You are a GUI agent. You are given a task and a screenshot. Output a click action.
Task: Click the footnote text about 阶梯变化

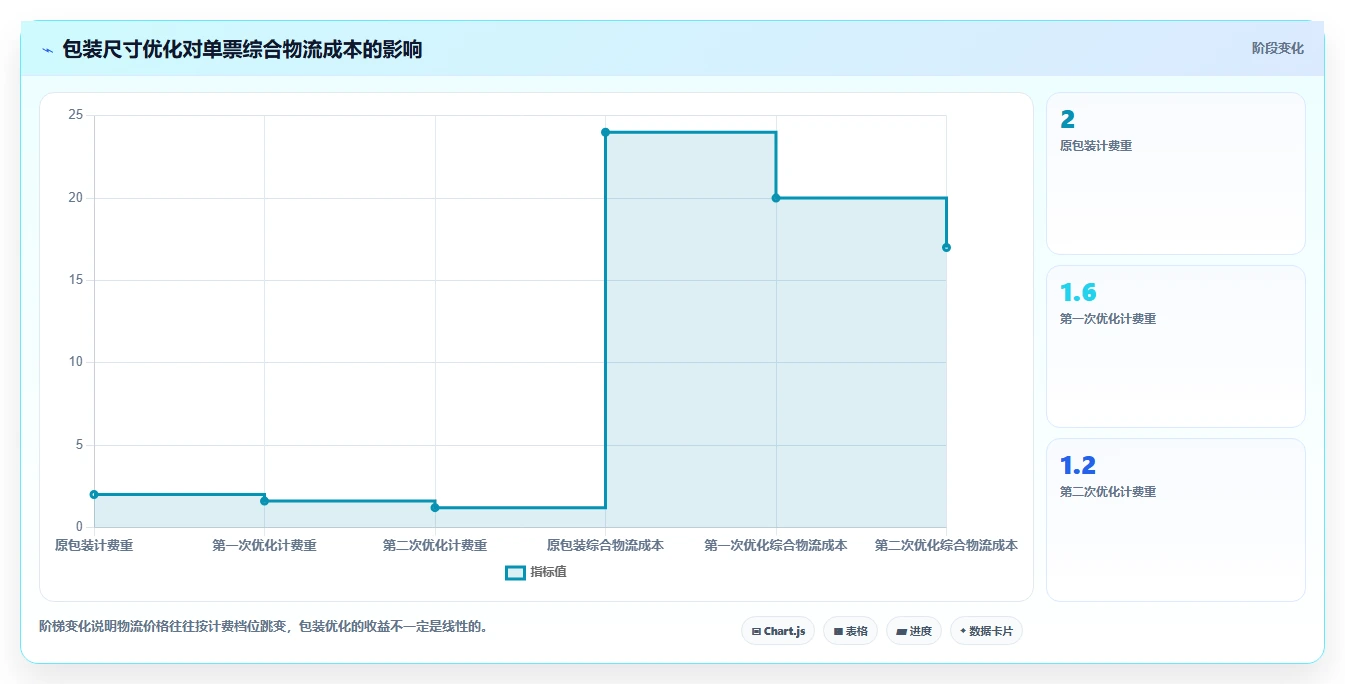(x=264, y=627)
